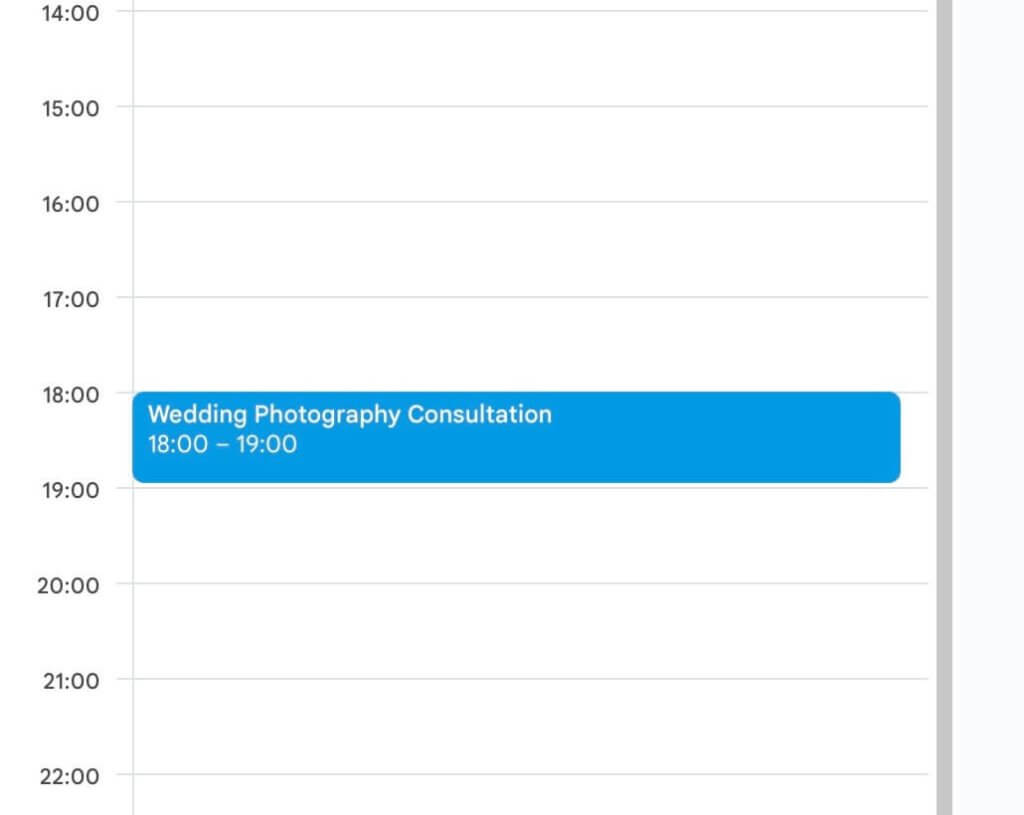1024x815 pixels.
Task: Select the 16:00 hour label
Action: pos(70,204)
